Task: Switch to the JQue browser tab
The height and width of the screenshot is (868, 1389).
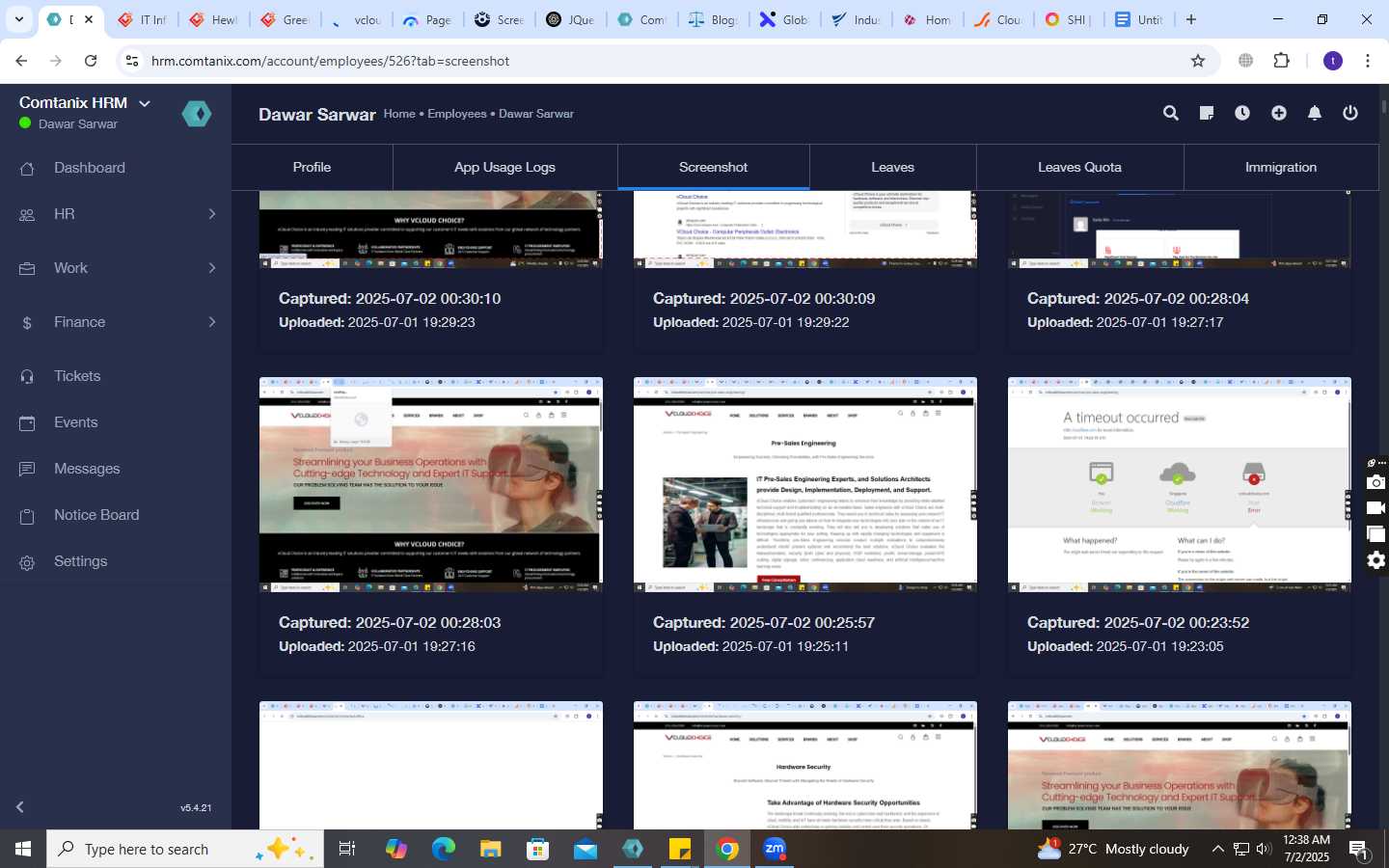Action: 570,19
